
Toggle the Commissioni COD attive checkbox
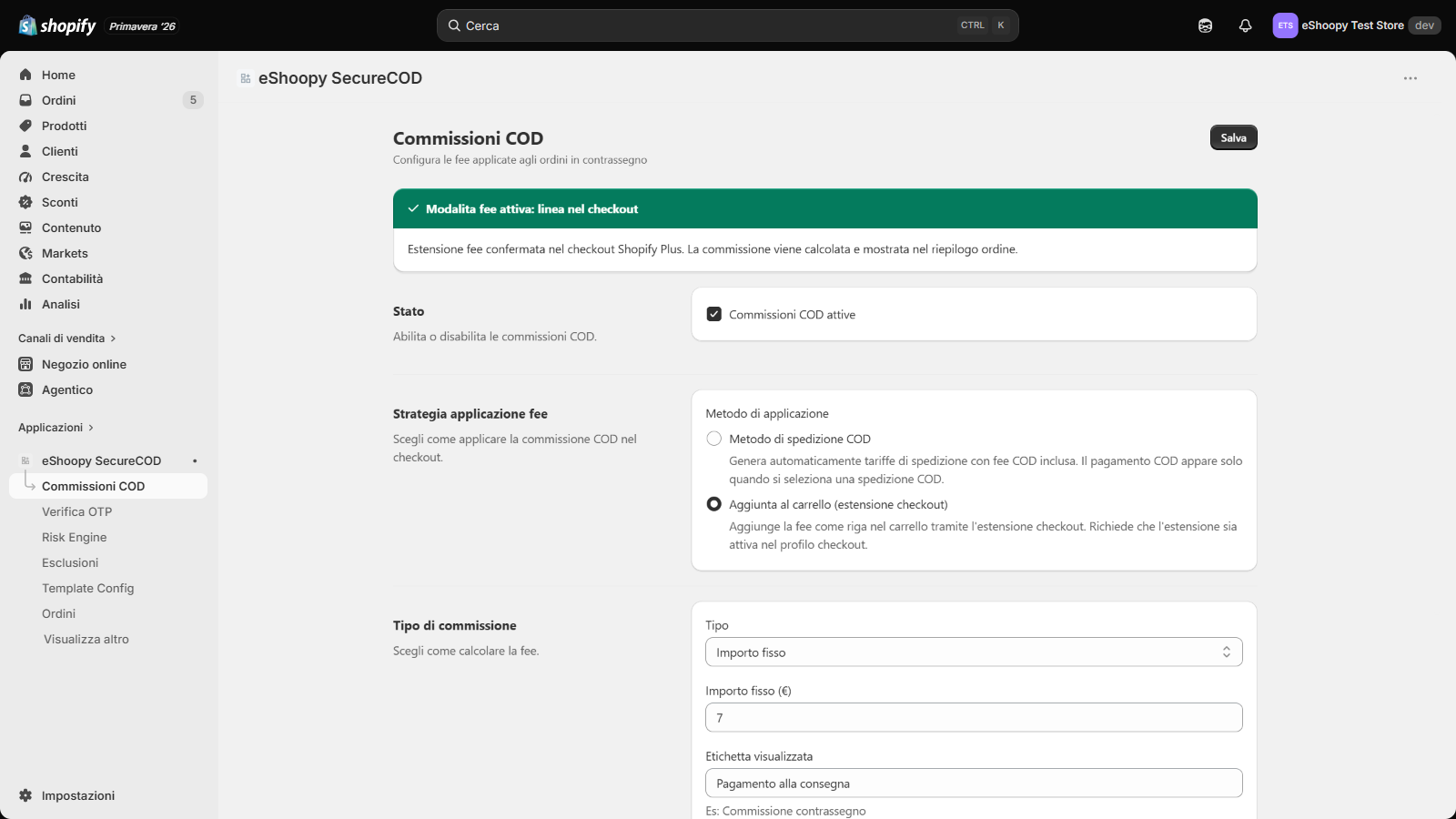[714, 314]
